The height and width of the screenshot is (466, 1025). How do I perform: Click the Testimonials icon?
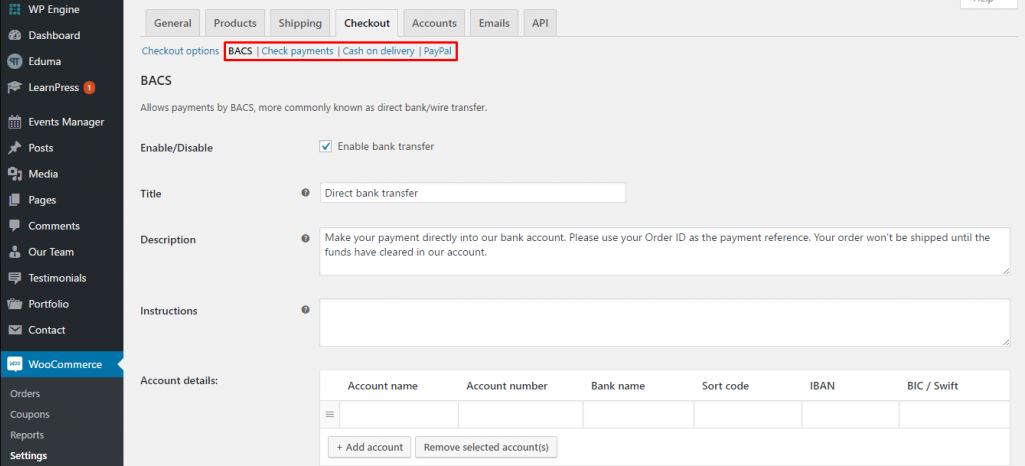click(x=14, y=278)
